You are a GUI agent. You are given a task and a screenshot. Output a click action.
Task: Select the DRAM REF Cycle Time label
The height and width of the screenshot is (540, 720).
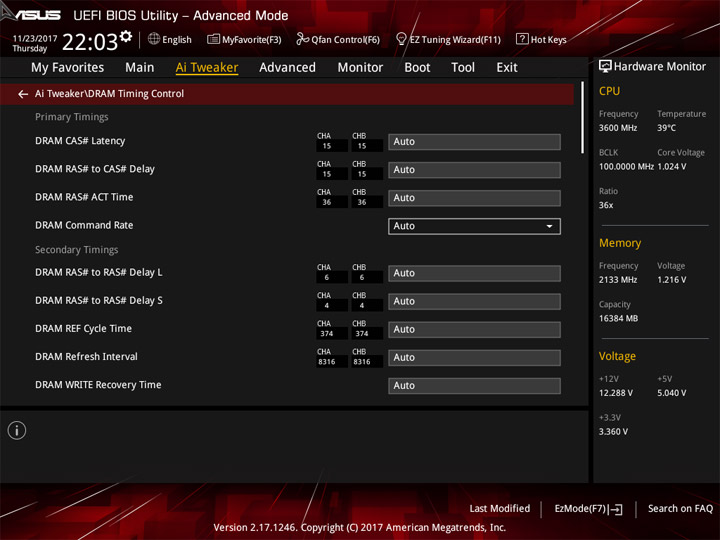coord(83,329)
